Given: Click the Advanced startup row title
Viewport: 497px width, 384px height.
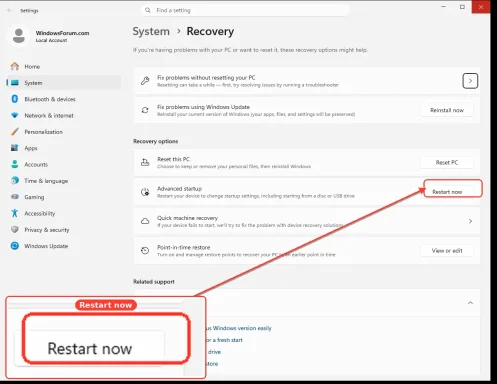Looking at the screenshot, I should coord(179,189).
